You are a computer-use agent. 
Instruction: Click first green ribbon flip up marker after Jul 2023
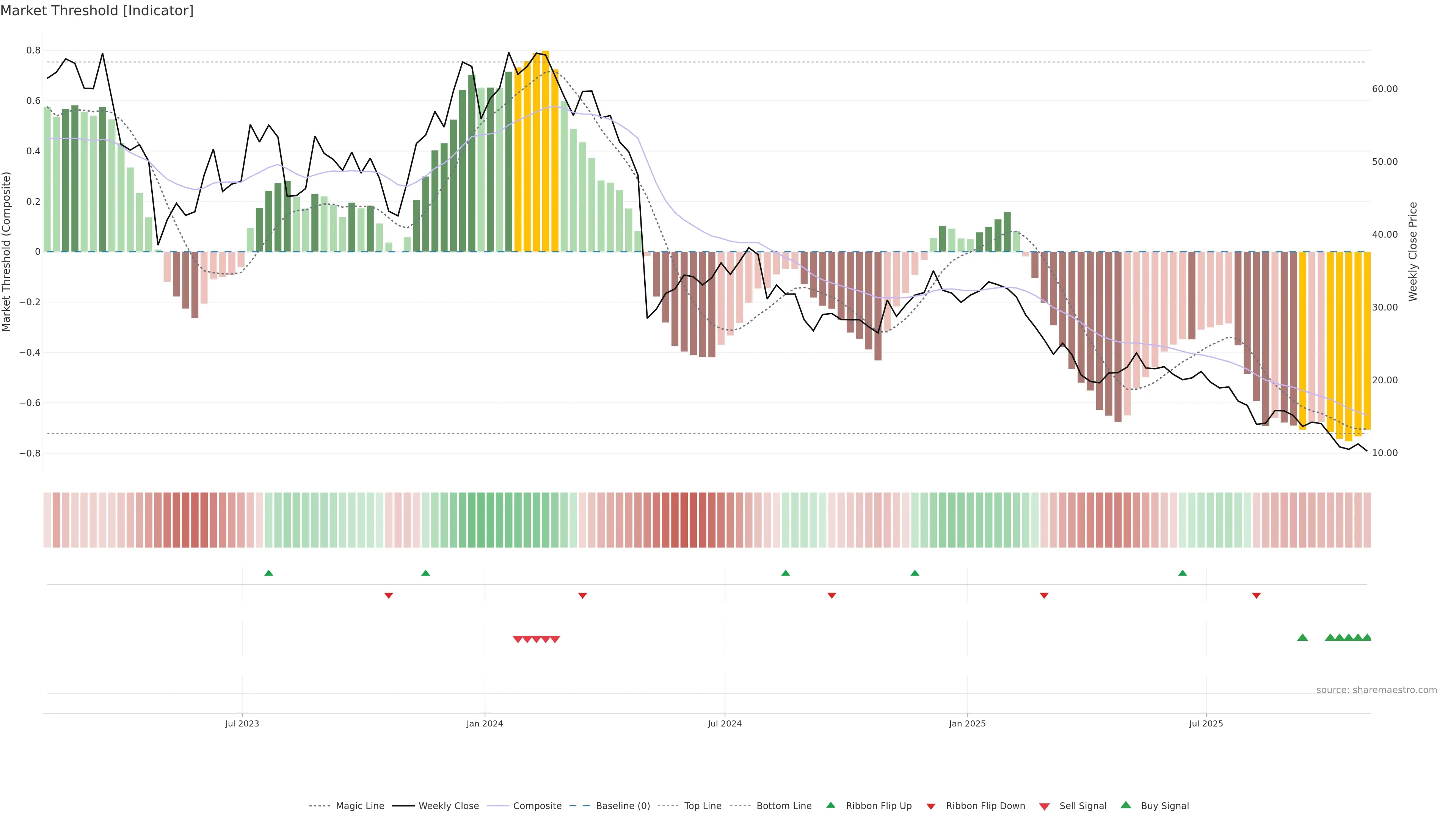point(268,573)
